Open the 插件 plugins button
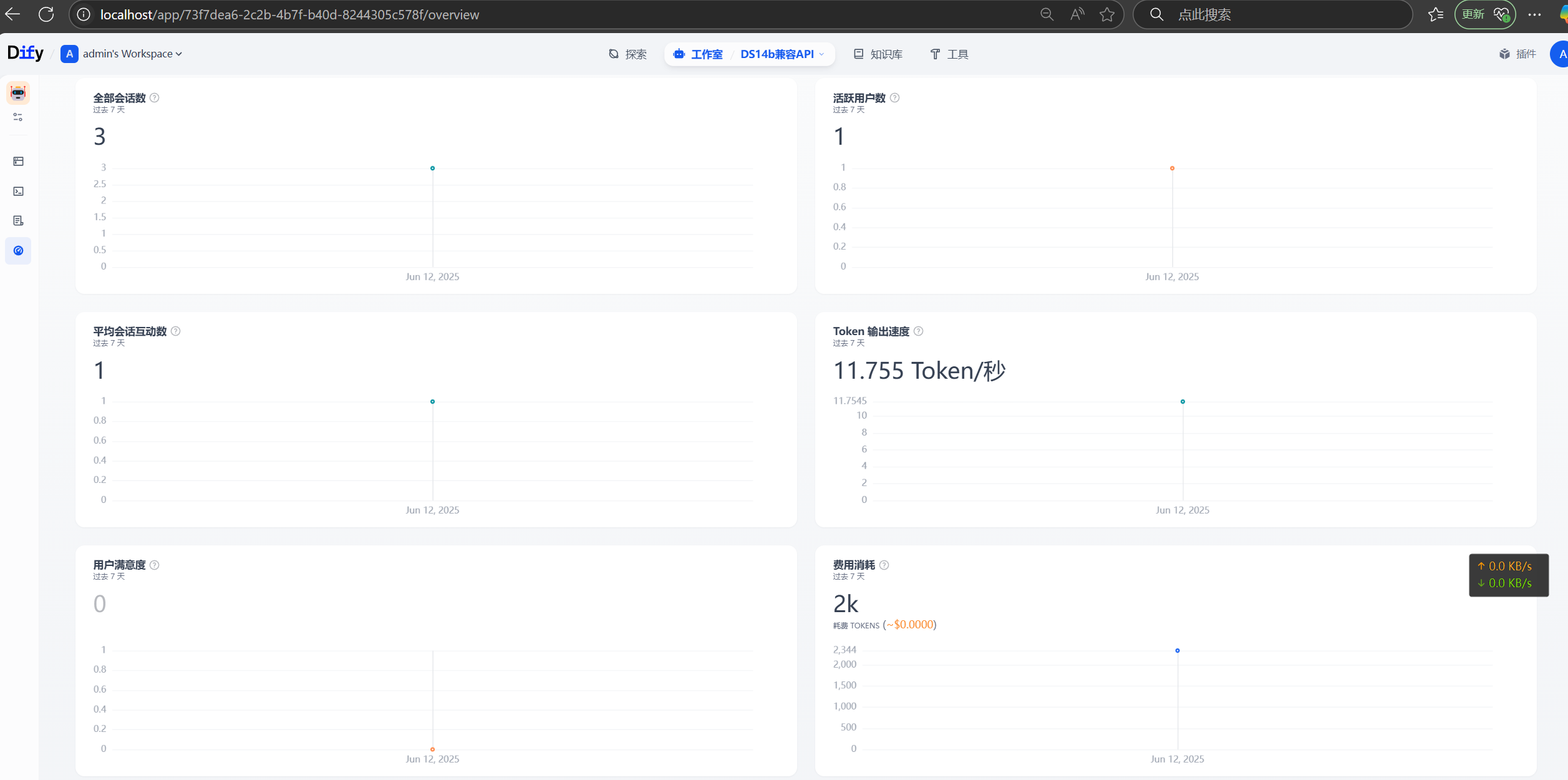The height and width of the screenshot is (780, 1568). point(1517,54)
